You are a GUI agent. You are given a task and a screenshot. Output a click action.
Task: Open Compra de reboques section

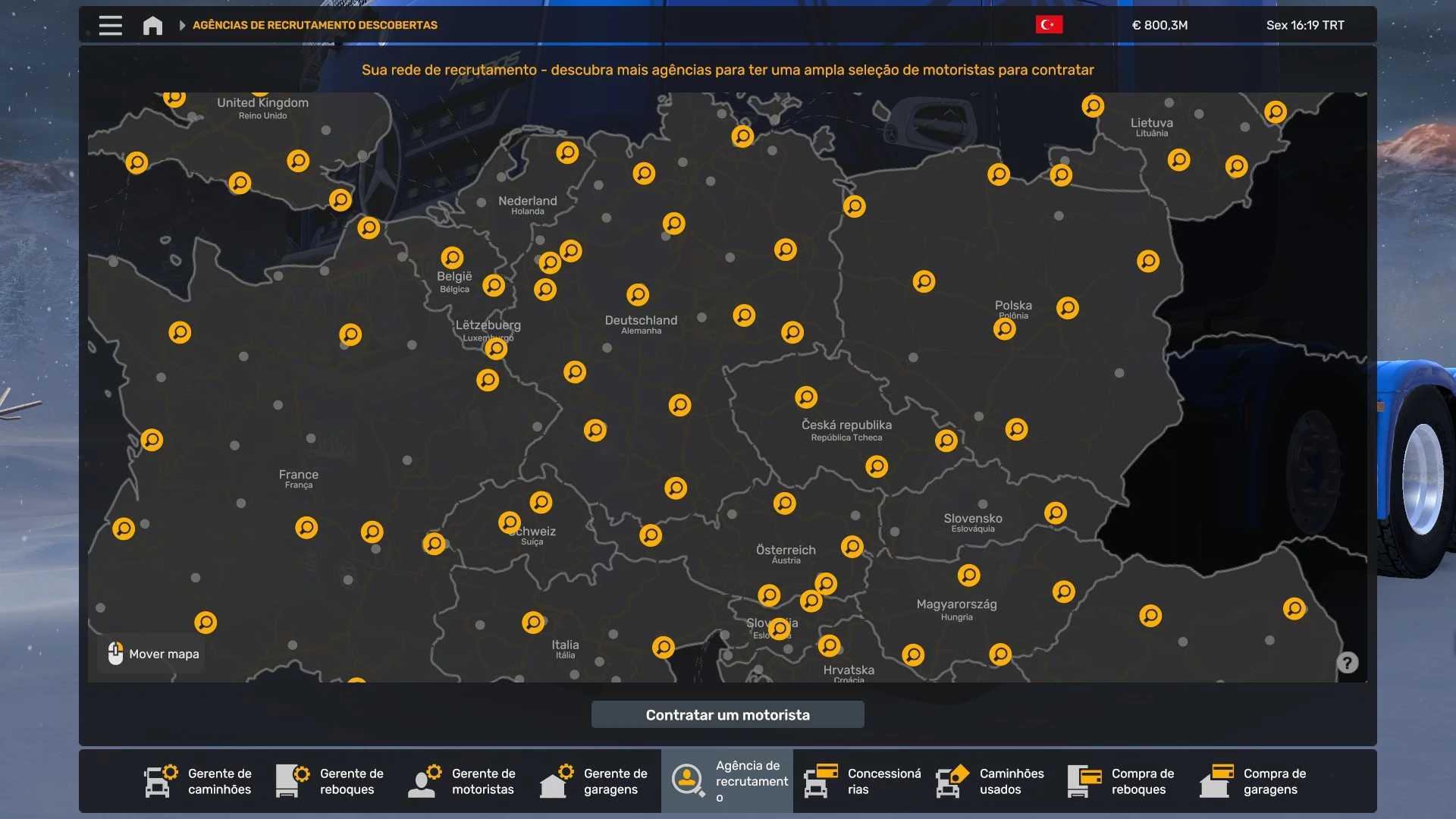coord(1122,781)
